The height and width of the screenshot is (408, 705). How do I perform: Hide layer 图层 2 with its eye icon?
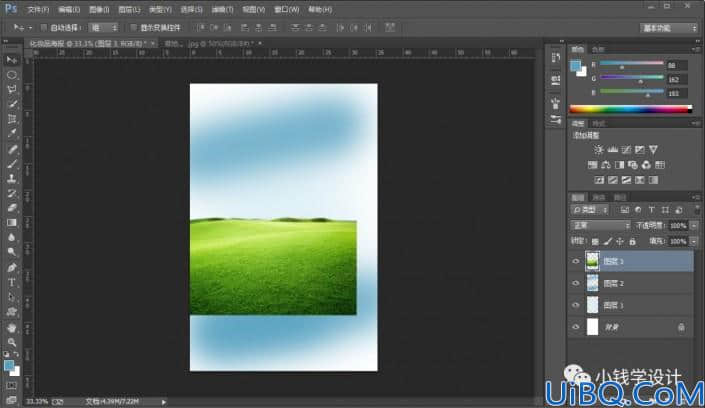click(x=576, y=283)
